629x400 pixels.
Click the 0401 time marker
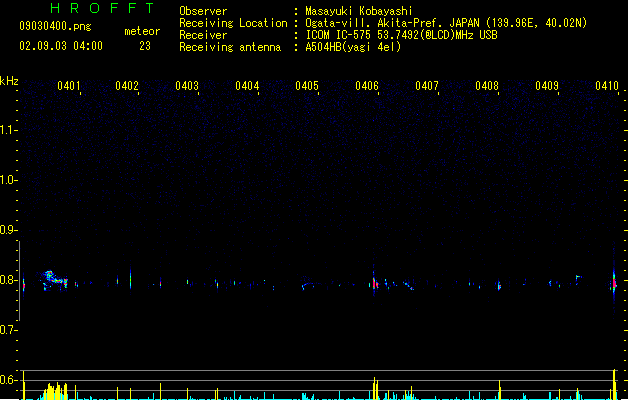[x=69, y=86]
